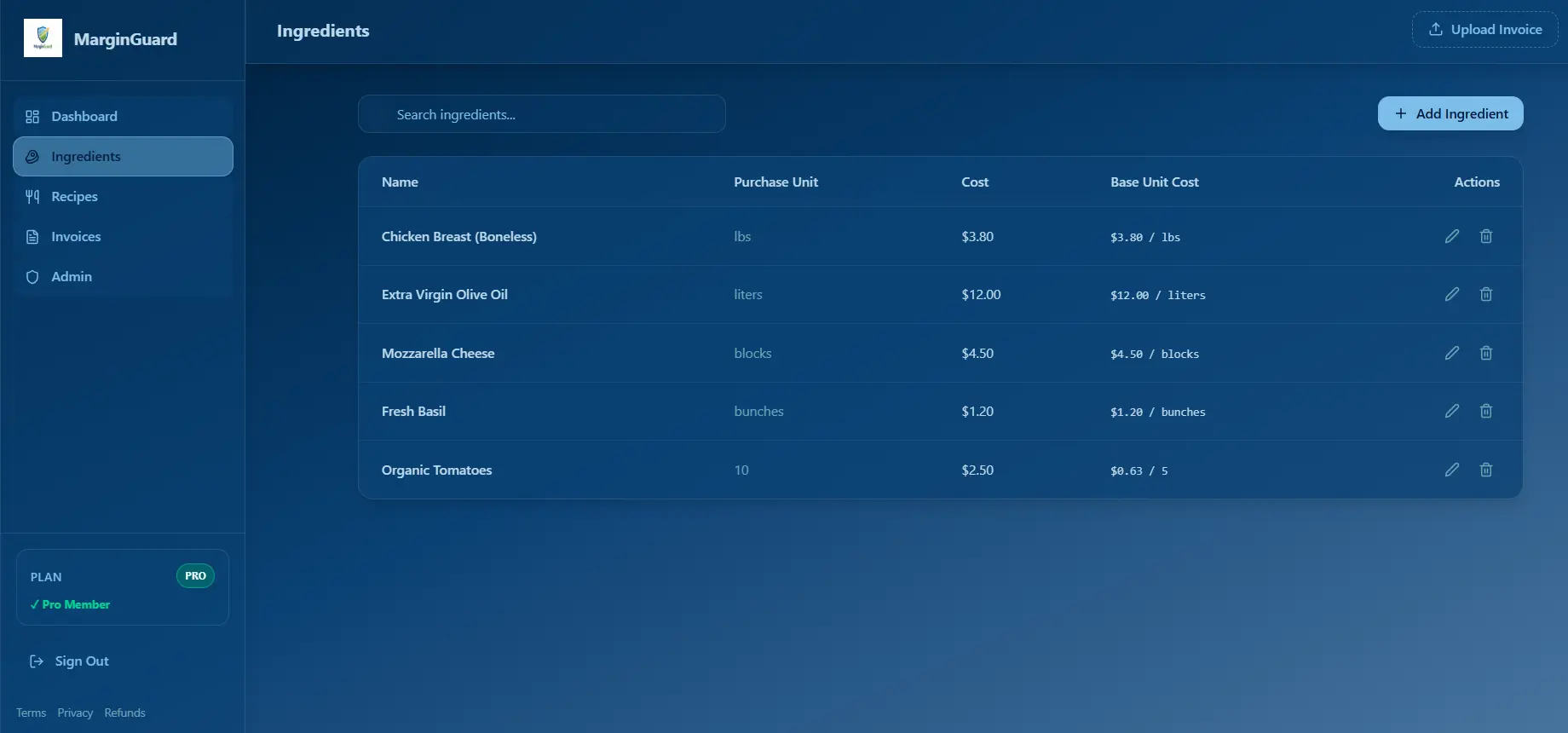Delete Organic Tomatoes row
Screen dimensions: 1568x733
pyautogui.click(x=1486, y=470)
